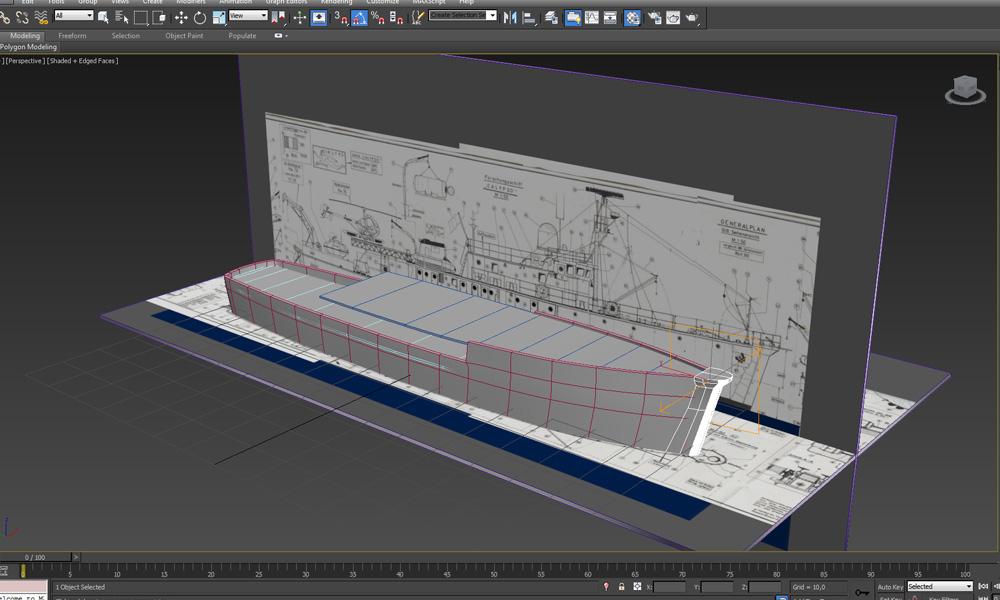Click the Set Key button
The width and height of the screenshot is (1000, 600).
tap(888, 598)
